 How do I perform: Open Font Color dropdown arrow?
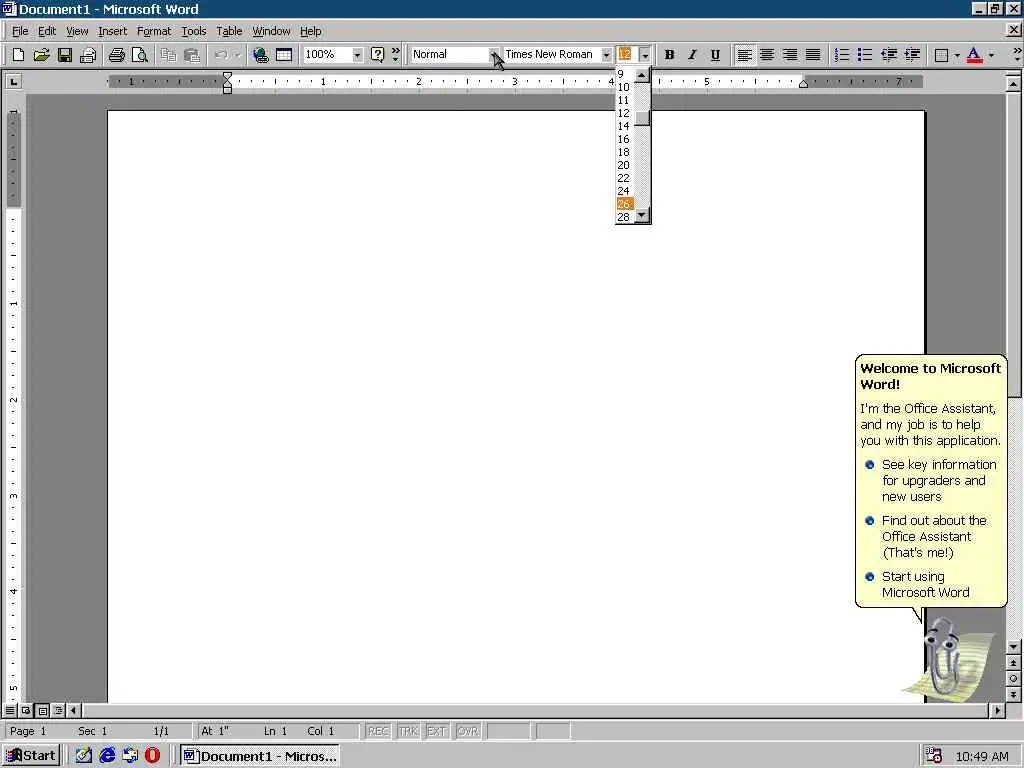pos(991,55)
